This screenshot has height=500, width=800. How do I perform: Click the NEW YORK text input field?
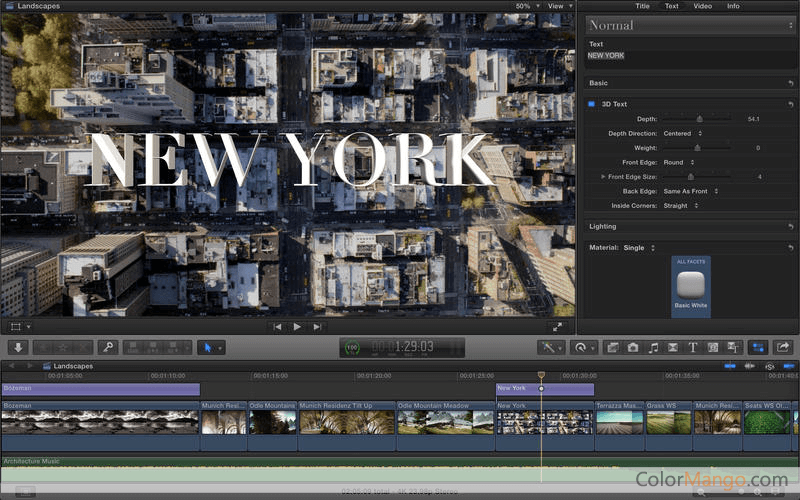pos(689,60)
